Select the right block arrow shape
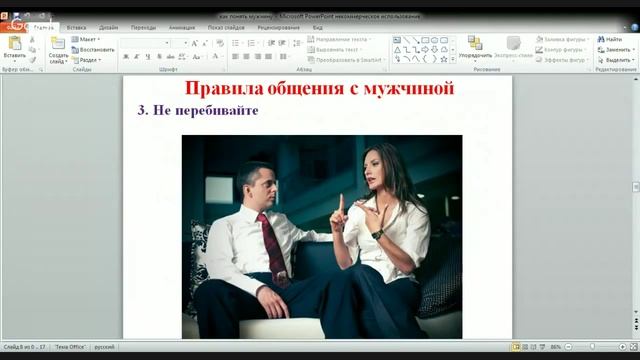 click(425, 50)
